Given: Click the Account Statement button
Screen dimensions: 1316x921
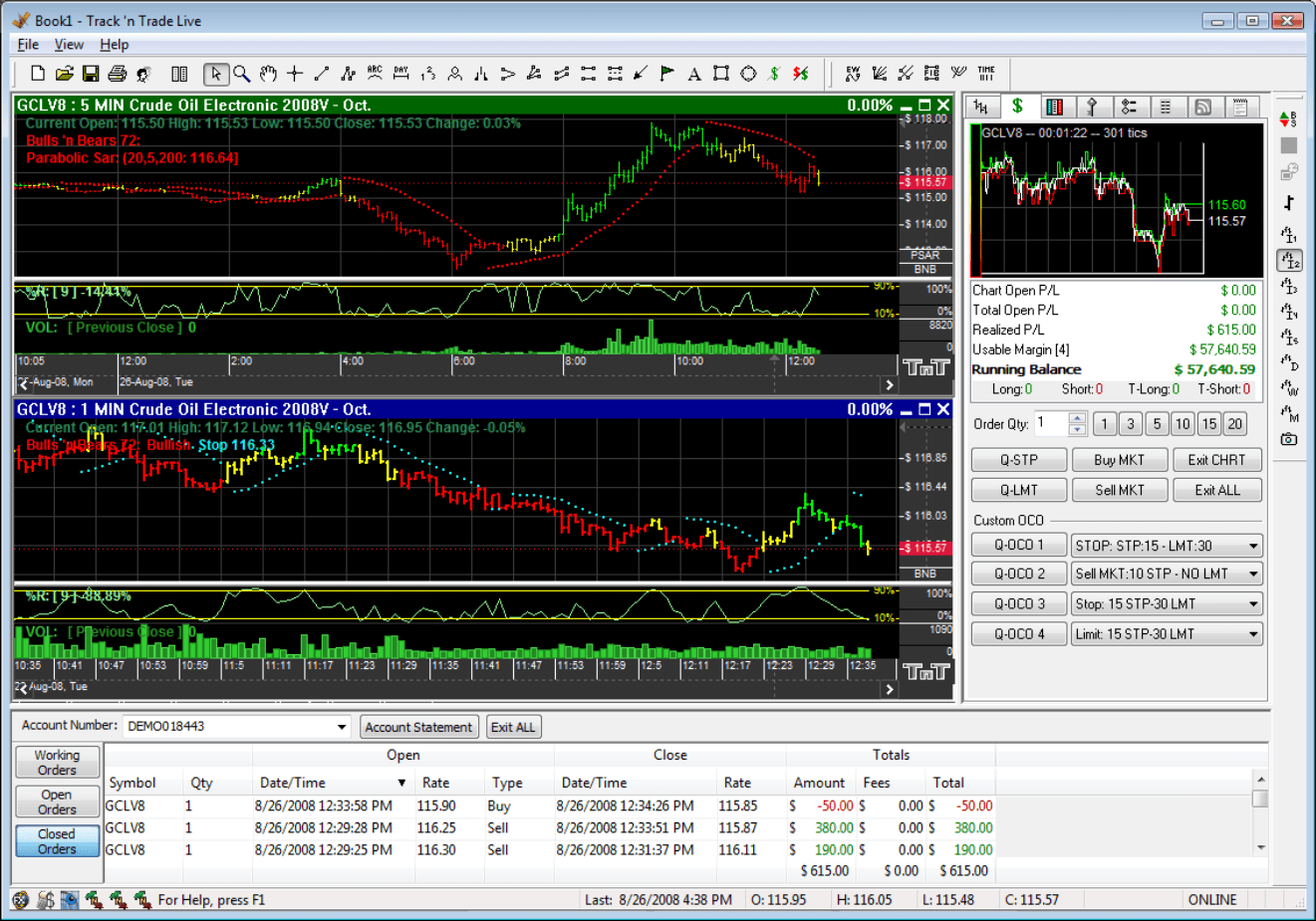Looking at the screenshot, I should pos(418,728).
